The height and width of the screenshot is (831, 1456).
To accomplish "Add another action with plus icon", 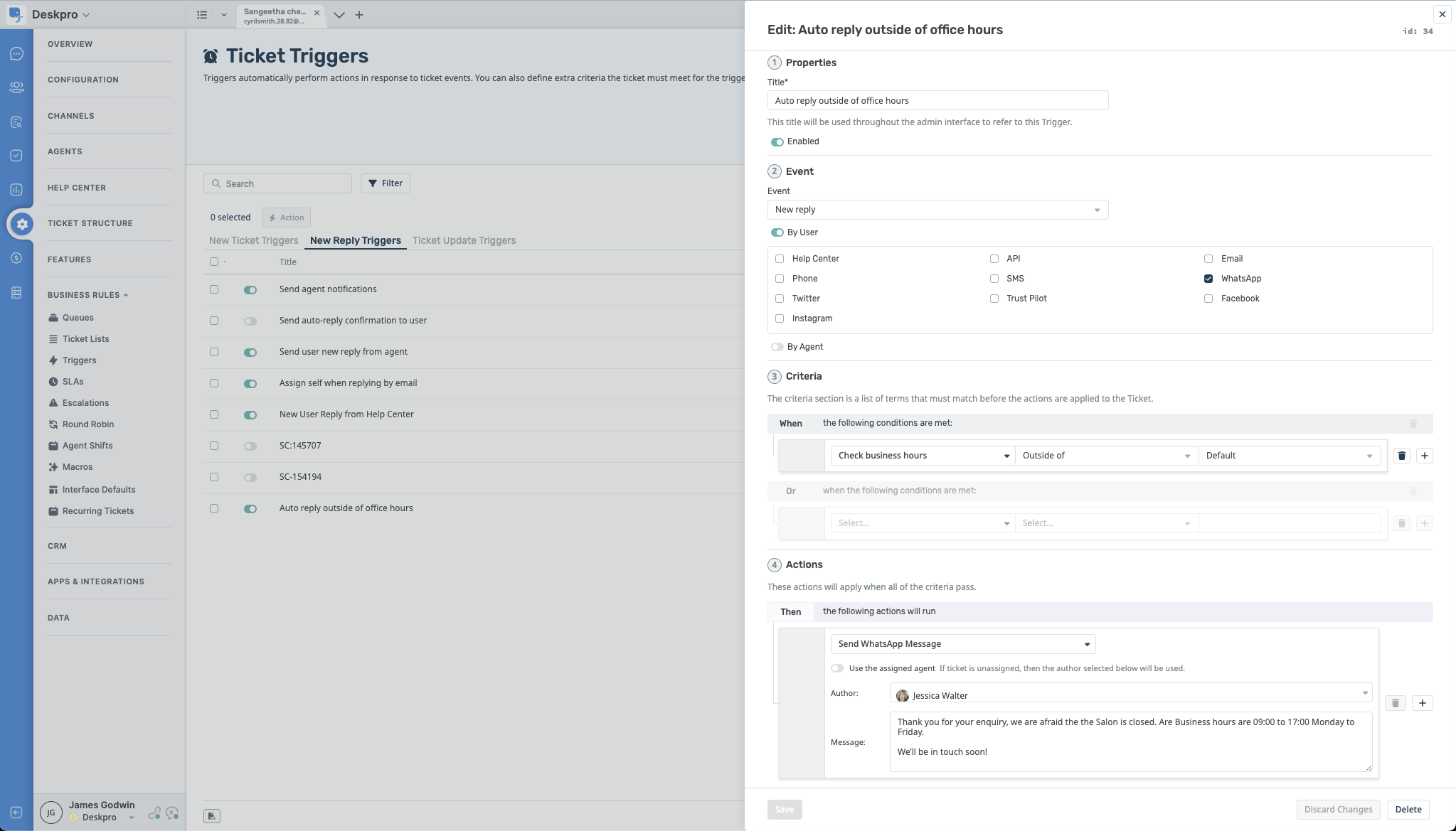I will 1422,703.
